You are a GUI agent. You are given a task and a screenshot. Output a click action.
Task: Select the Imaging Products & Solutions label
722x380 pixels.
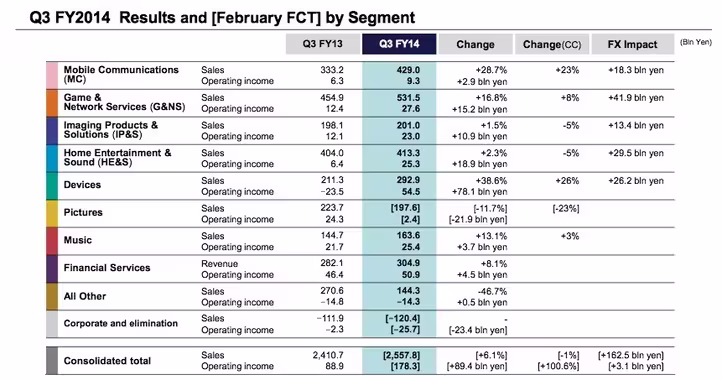111,130
